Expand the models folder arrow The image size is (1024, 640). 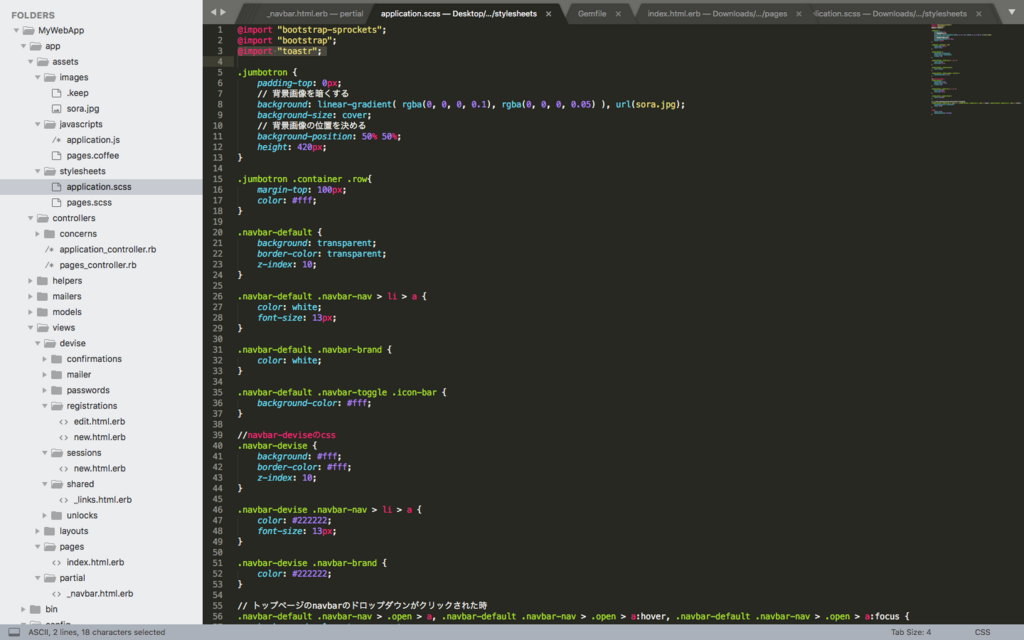[31, 312]
